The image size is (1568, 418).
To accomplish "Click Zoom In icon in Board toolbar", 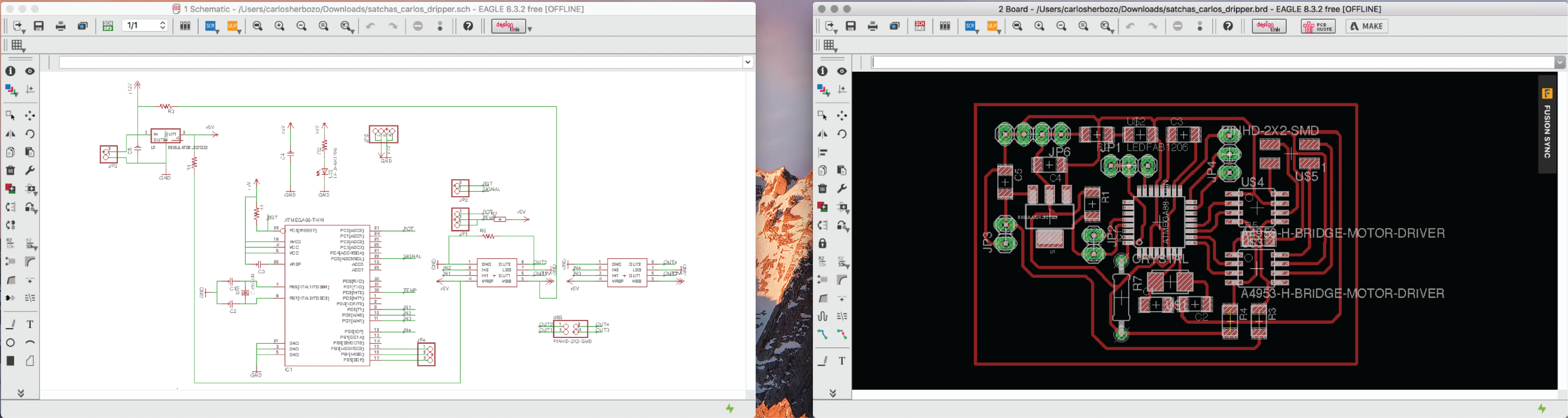I will [x=1040, y=26].
